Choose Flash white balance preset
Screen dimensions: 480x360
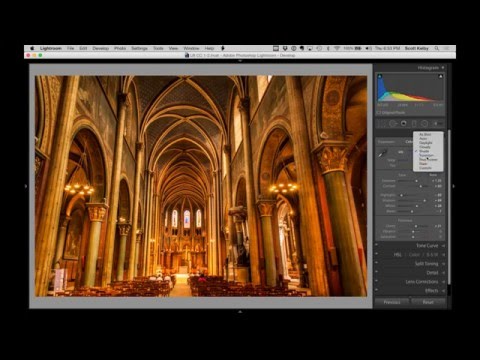[428, 164]
